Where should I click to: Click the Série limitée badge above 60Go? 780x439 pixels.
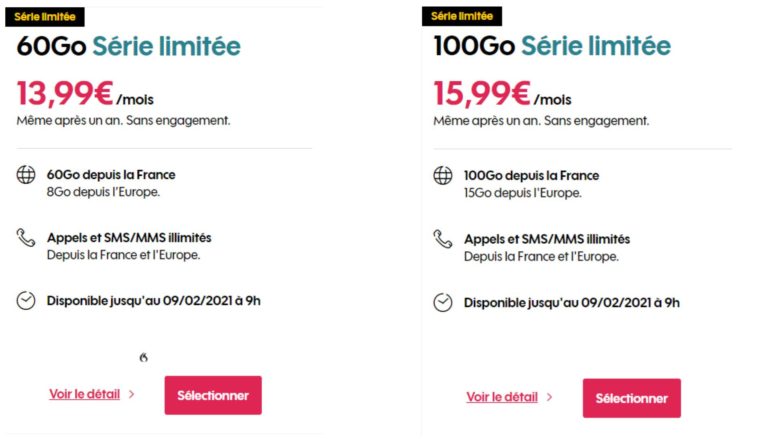click(x=44, y=17)
